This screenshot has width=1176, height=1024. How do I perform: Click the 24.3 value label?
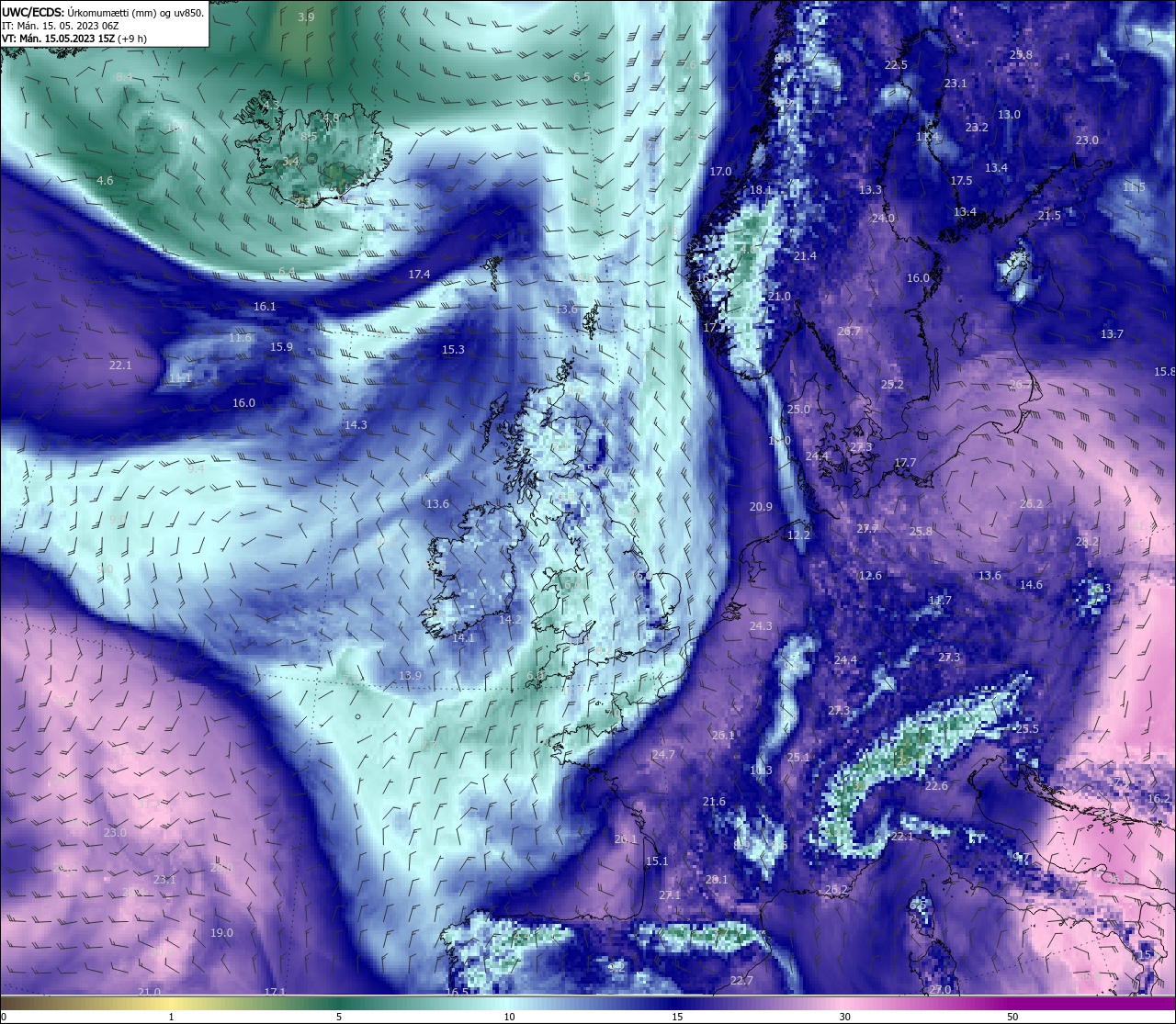coord(761,626)
